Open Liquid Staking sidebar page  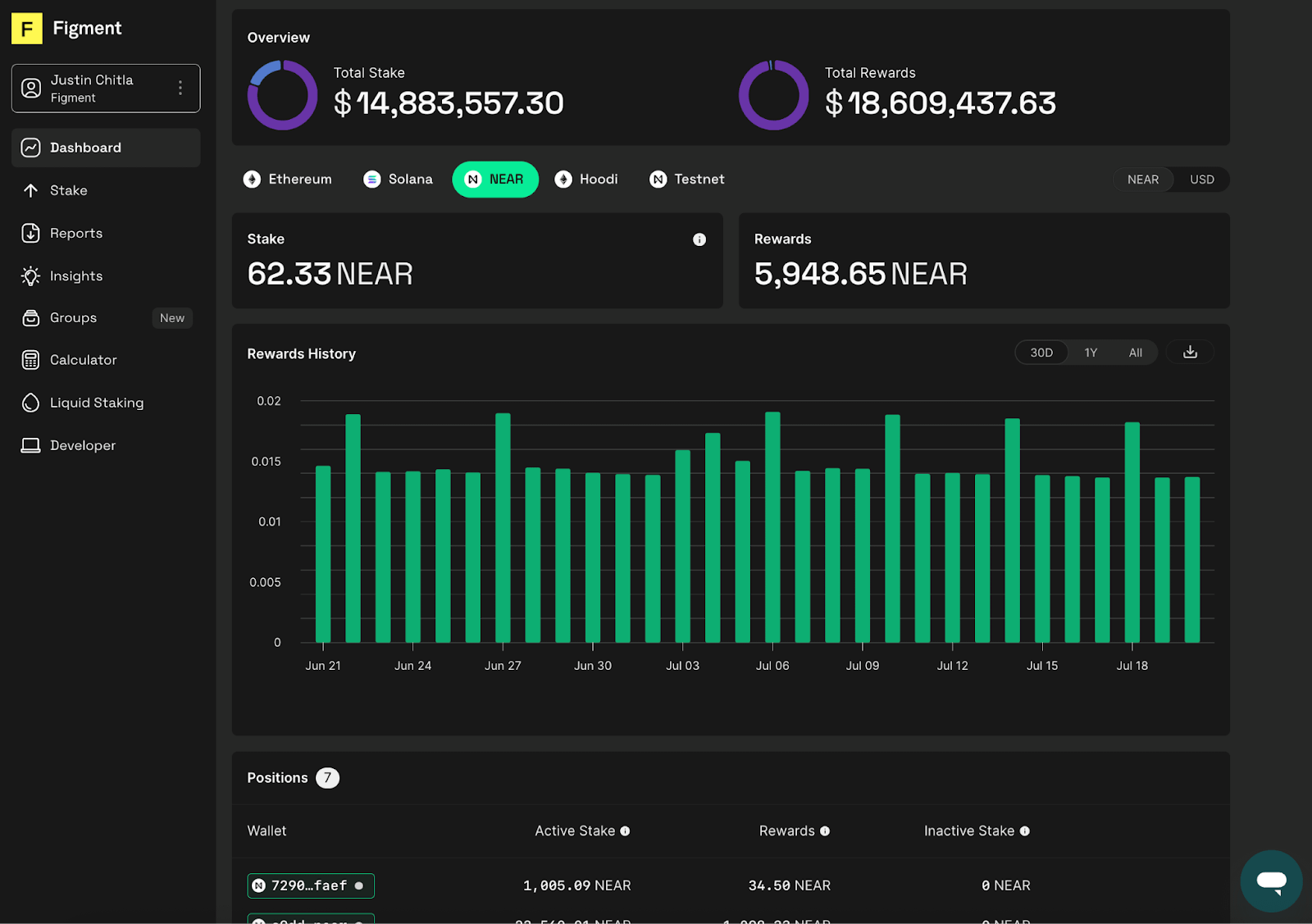106,403
